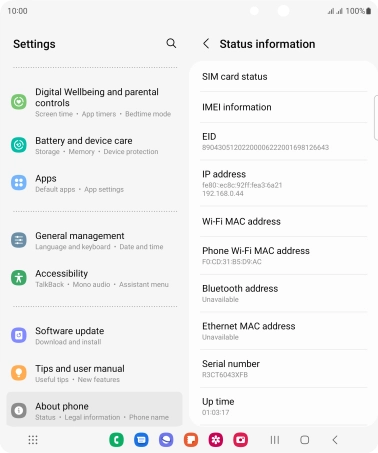Viewport: 378px width, 453px height.
Task: Launch the blue Messages app in taskbar
Action: point(141,440)
